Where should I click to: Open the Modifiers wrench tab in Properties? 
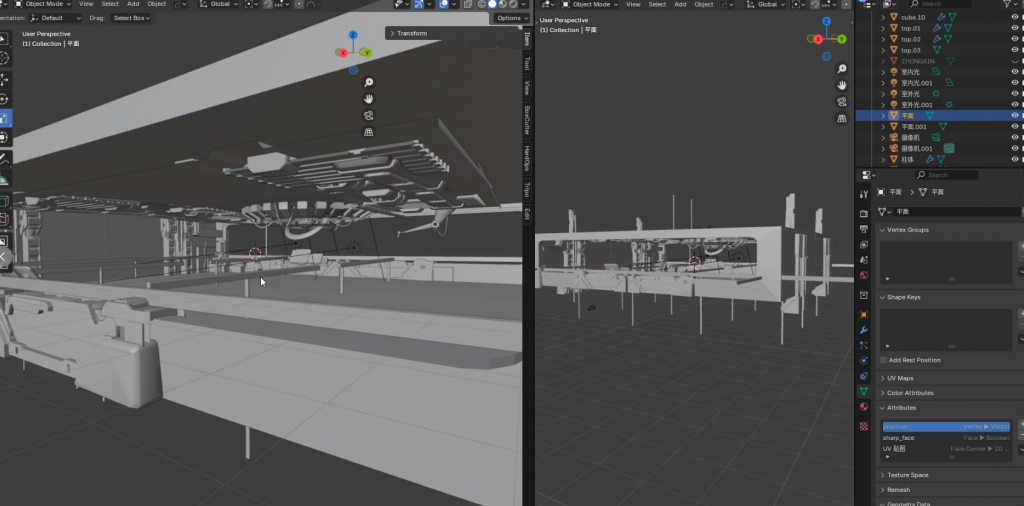tap(864, 330)
